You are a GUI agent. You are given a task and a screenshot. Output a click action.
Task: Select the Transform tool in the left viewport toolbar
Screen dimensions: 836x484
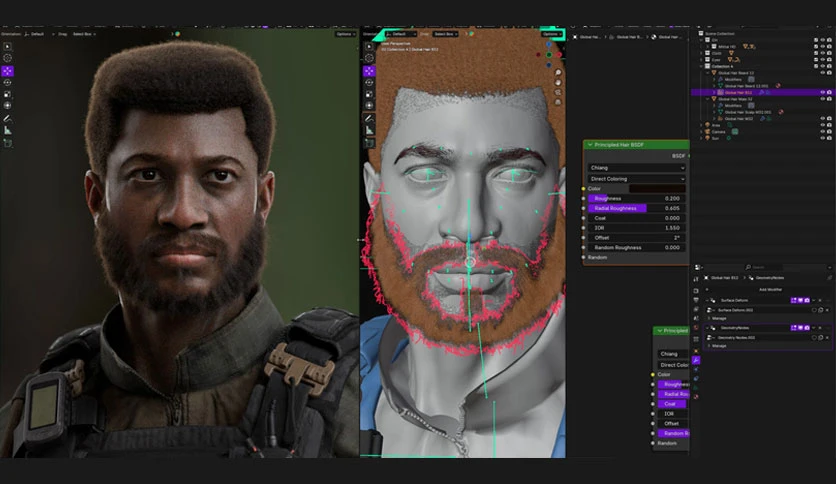click(7, 105)
